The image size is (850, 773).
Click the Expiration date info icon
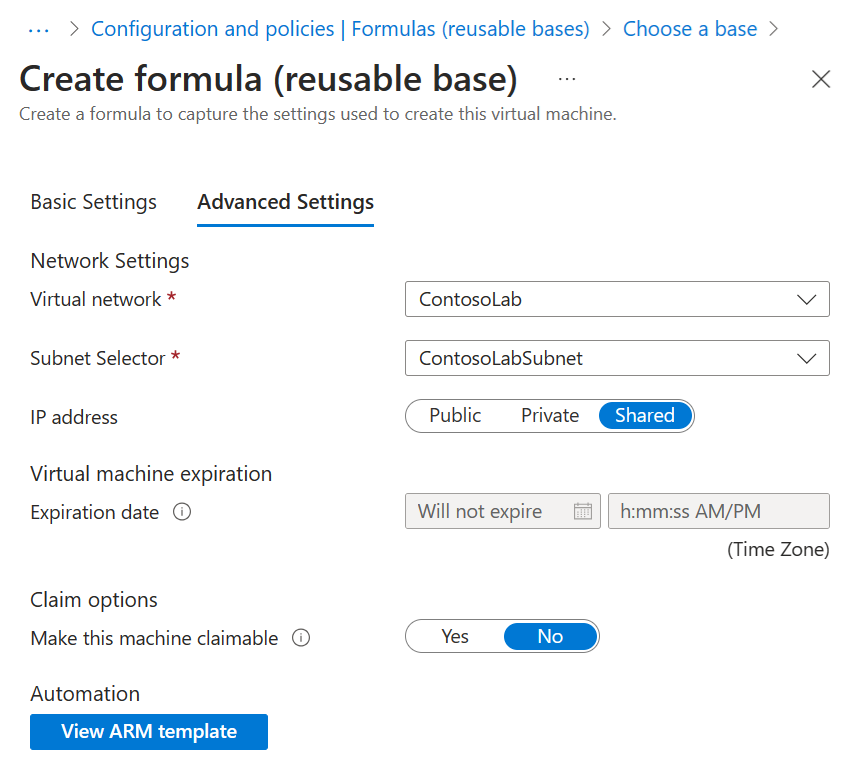182,512
